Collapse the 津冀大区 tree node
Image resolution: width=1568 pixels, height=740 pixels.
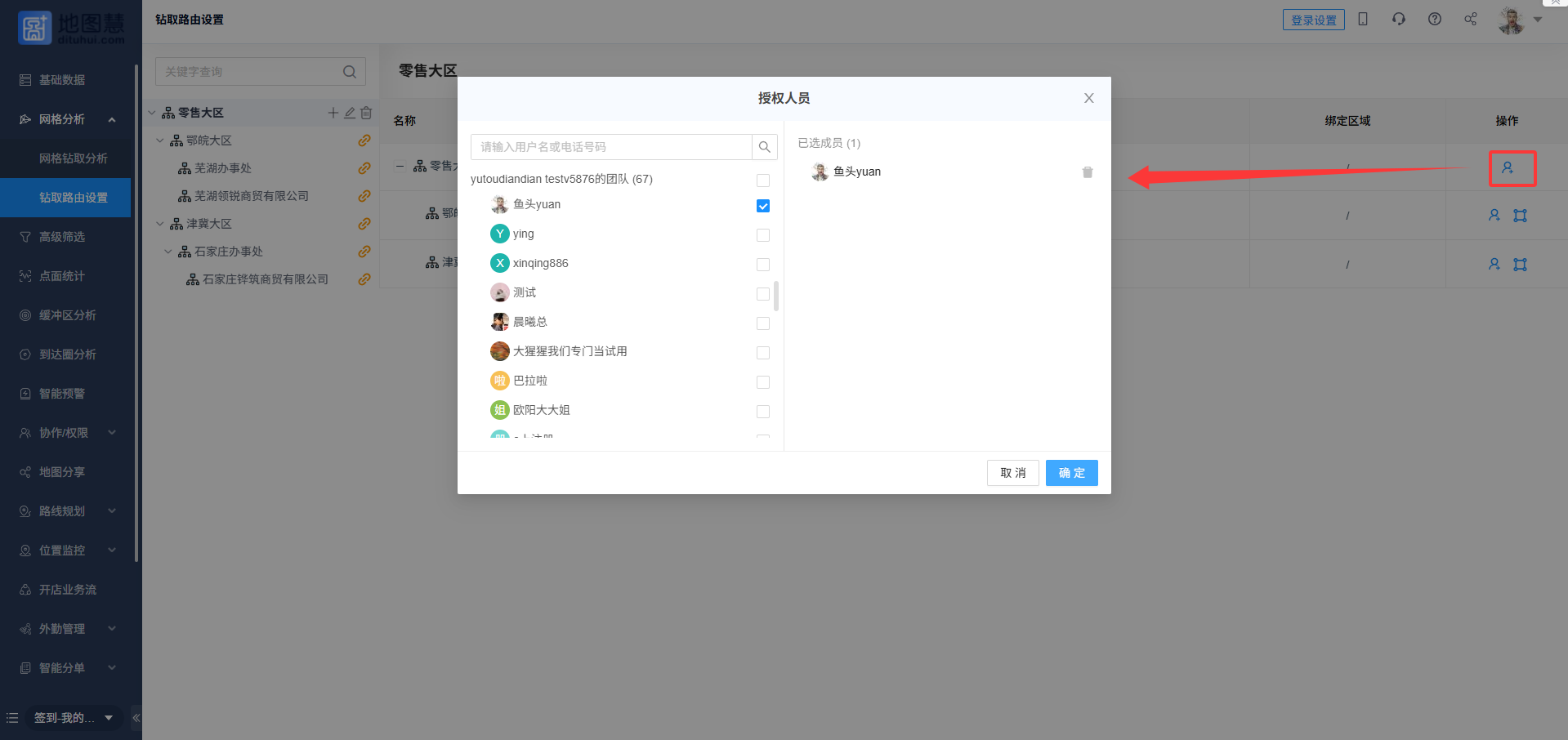point(160,224)
